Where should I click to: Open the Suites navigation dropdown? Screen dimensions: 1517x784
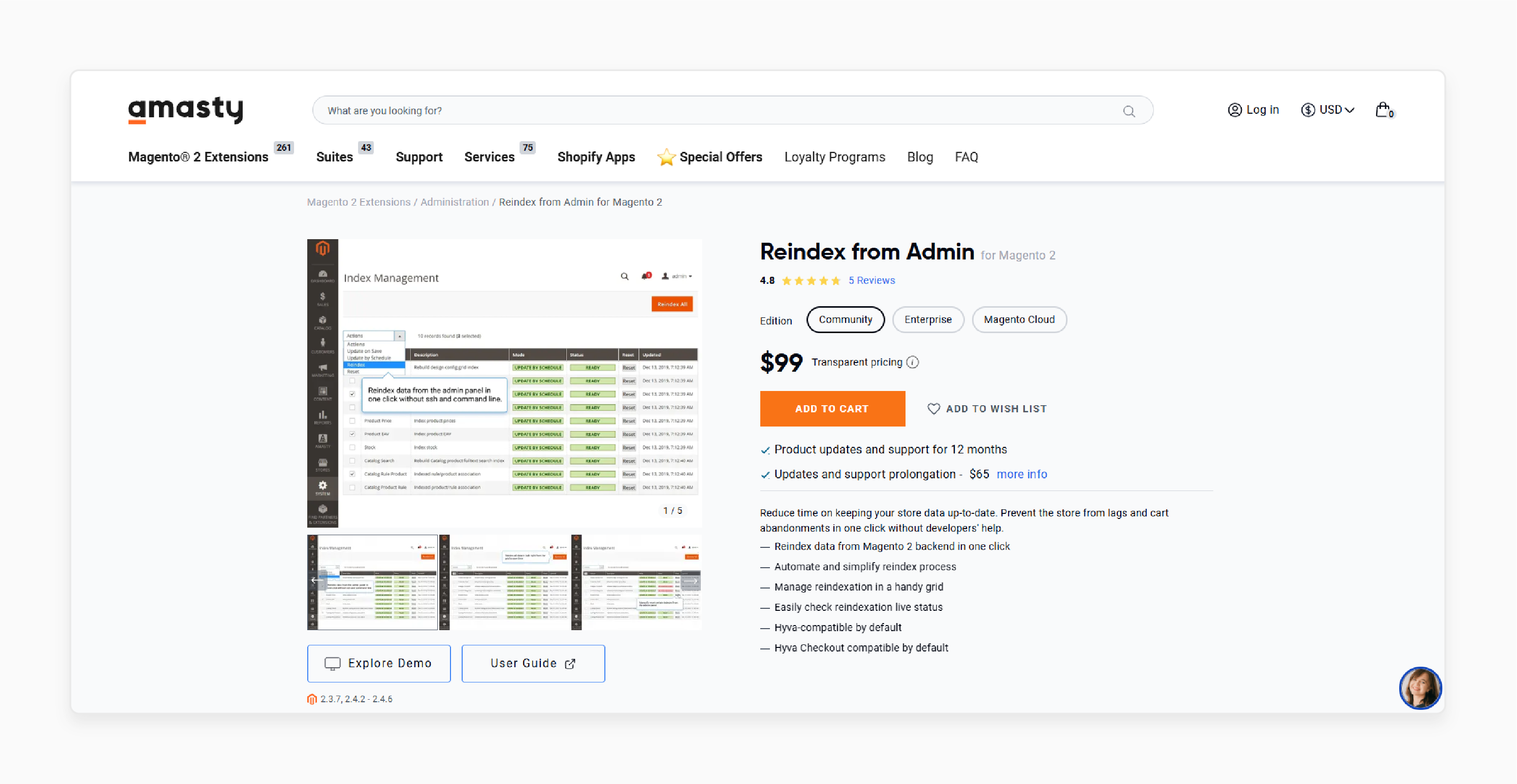(x=334, y=157)
